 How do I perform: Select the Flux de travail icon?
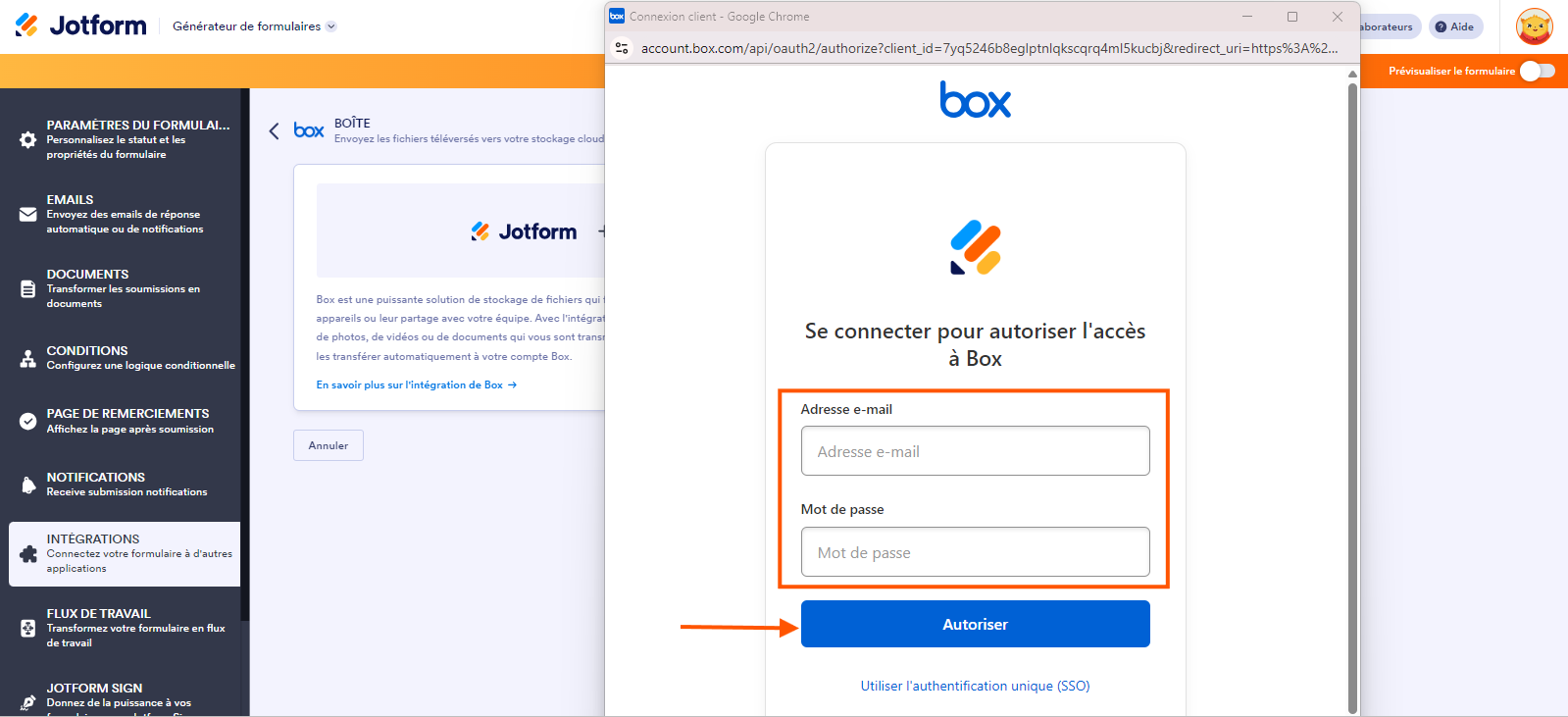tap(28, 628)
